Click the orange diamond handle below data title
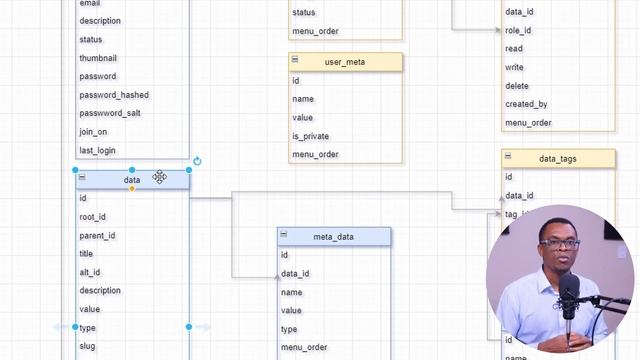Screen dimensions: 640x360 pos(132,189)
